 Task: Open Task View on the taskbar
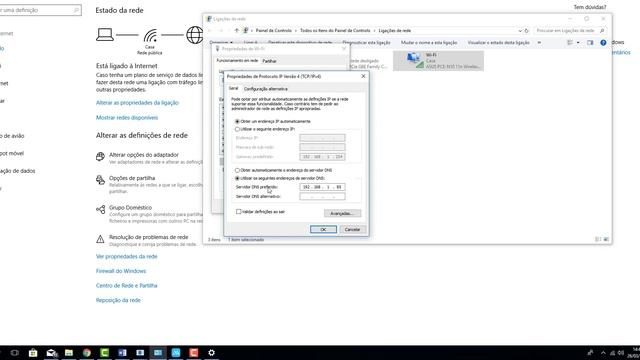(15, 353)
